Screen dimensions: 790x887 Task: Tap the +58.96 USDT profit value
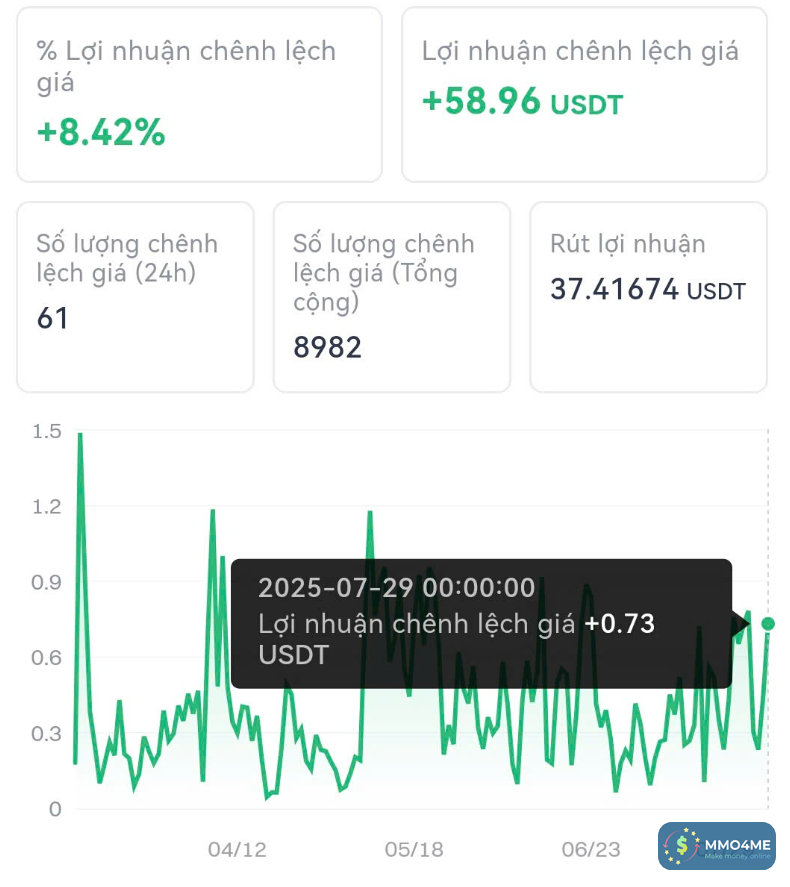(x=522, y=101)
